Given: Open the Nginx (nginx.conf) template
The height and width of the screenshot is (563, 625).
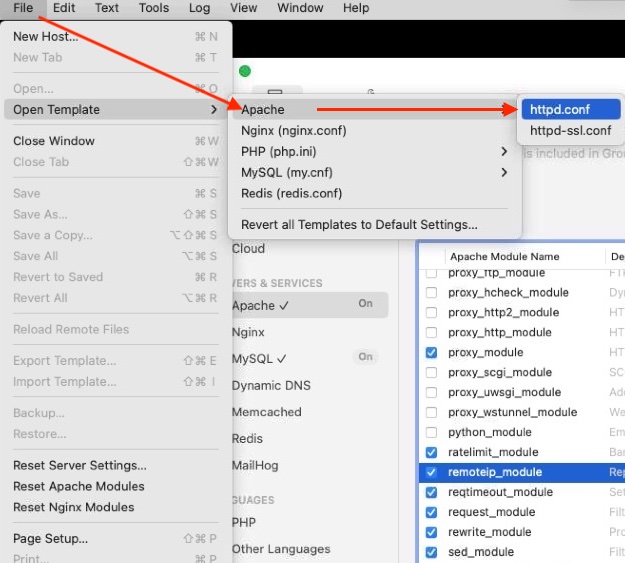Looking at the screenshot, I should (375, 130).
